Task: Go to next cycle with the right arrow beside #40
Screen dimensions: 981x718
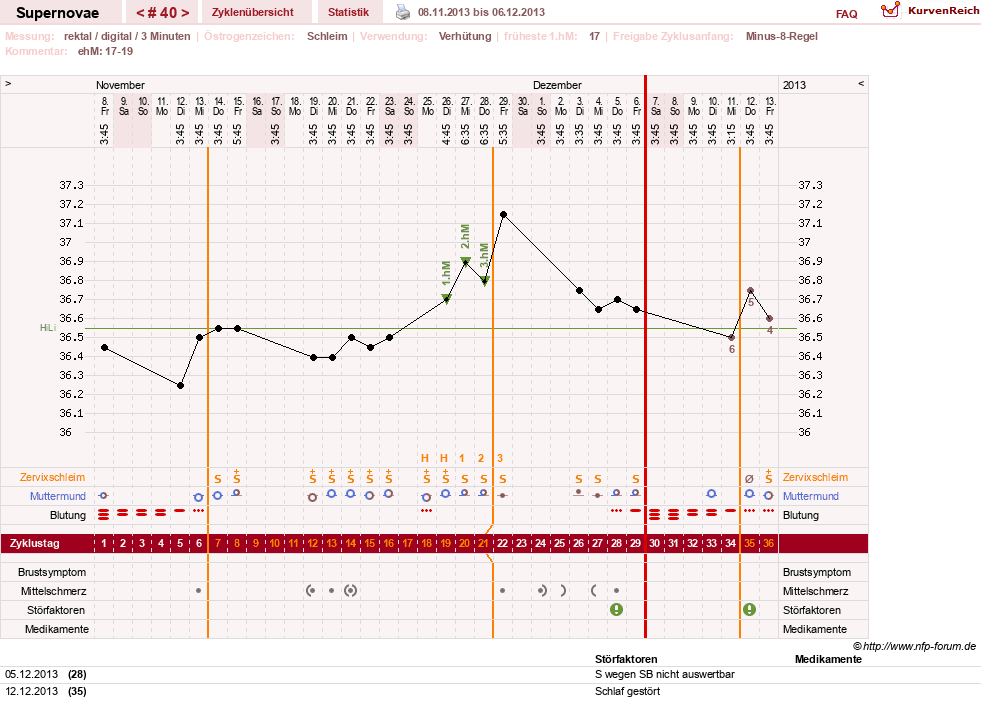Action: 185,13
